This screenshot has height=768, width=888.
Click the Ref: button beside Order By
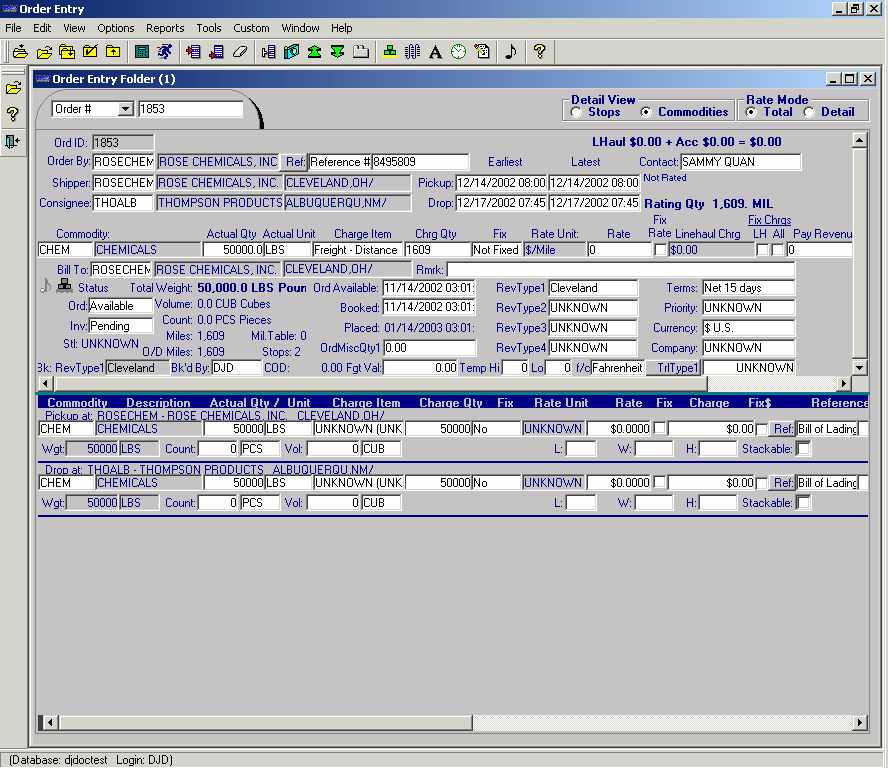click(x=294, y=162)
